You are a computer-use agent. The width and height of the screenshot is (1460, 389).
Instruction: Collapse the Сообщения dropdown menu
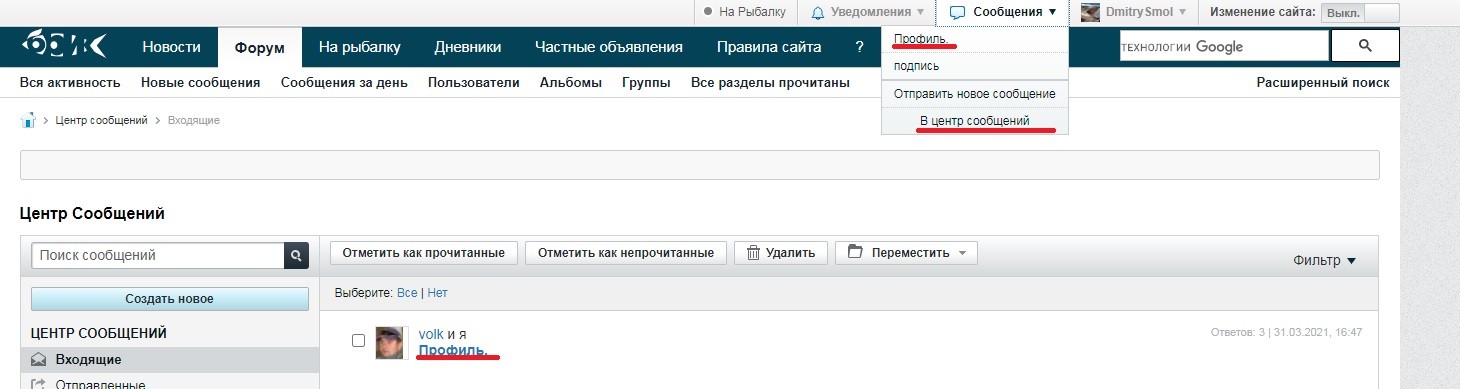coord(1002,13)
